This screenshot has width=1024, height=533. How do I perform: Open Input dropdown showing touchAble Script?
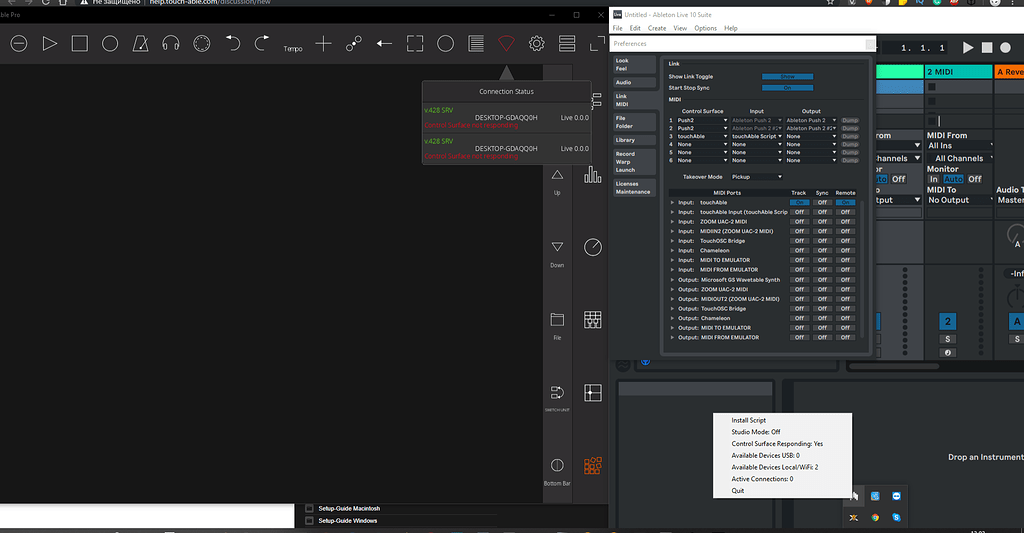(756, 137)
